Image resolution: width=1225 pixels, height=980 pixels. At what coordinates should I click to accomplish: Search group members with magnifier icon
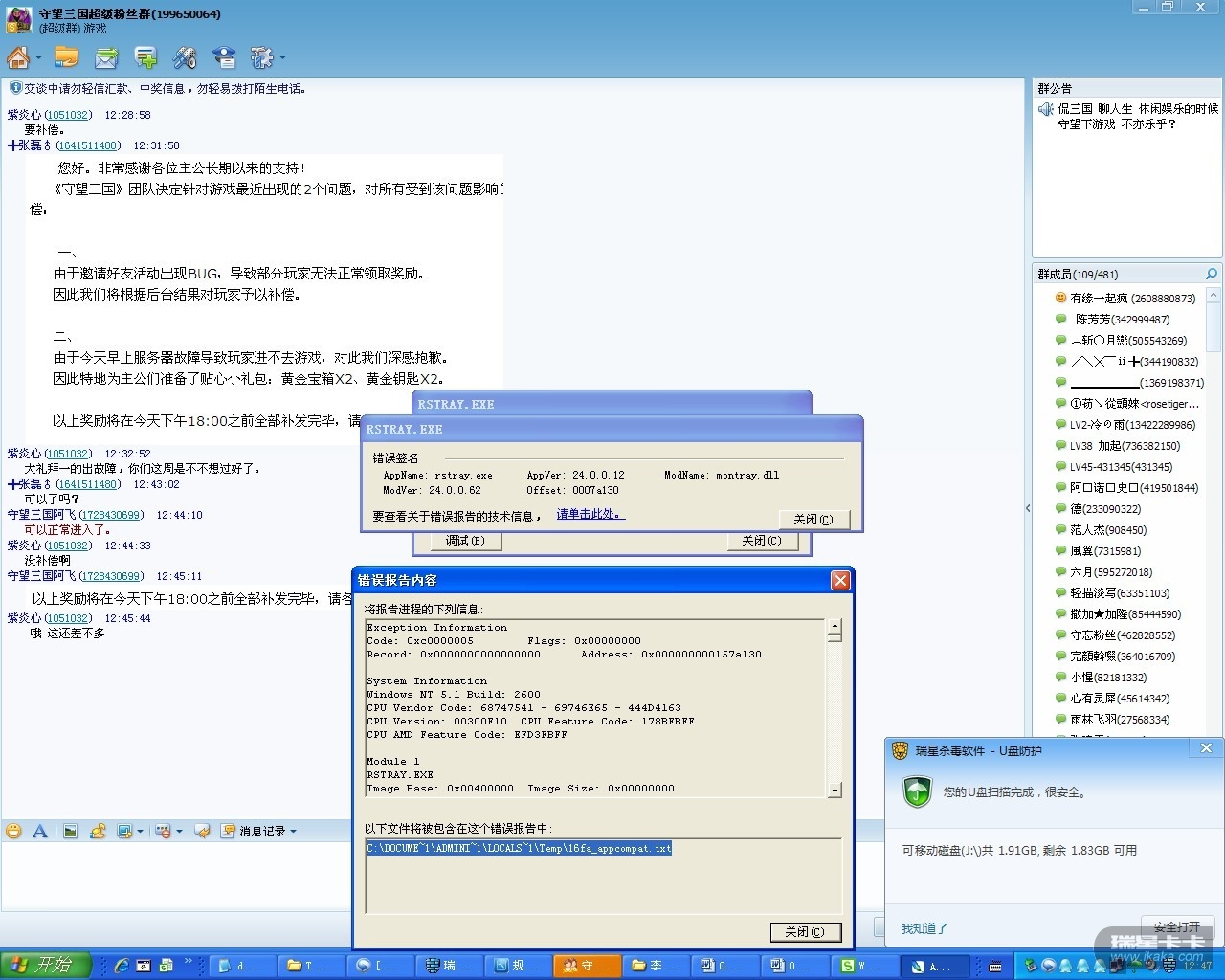tap(1211, 274)
